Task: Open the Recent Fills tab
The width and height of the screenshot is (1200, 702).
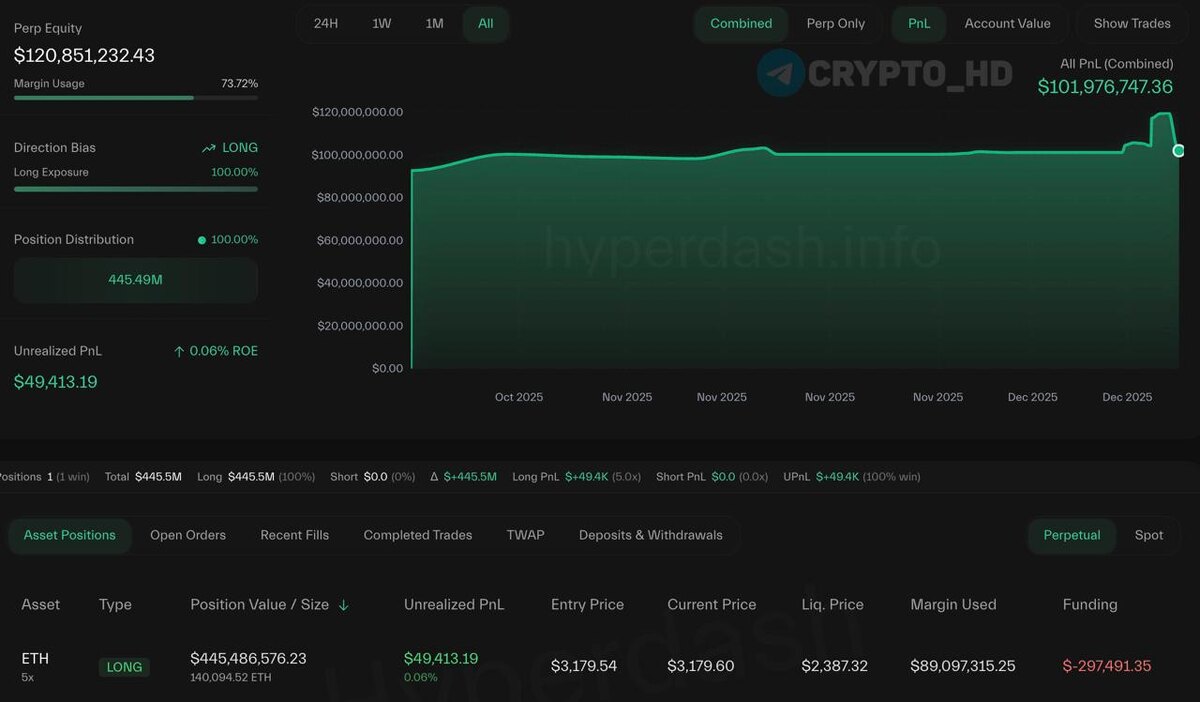Action: 295,535
